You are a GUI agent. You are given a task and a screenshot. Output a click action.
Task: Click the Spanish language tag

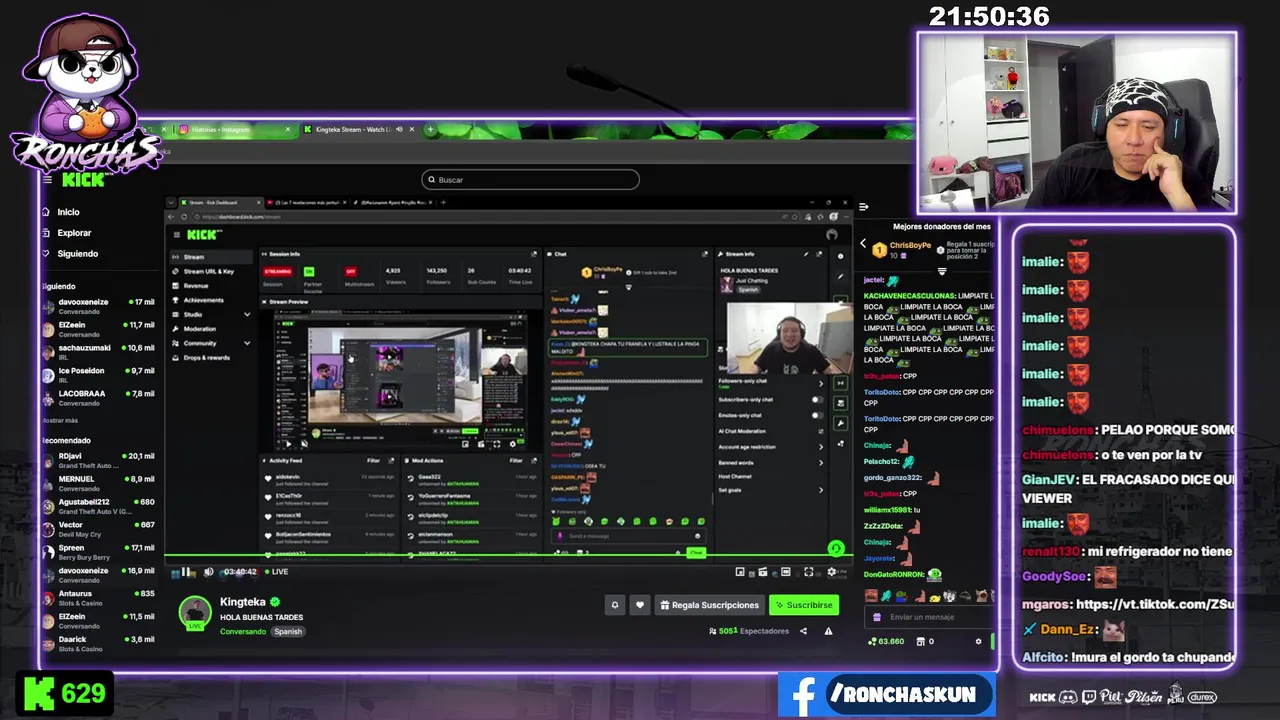[x=288, y=632]
